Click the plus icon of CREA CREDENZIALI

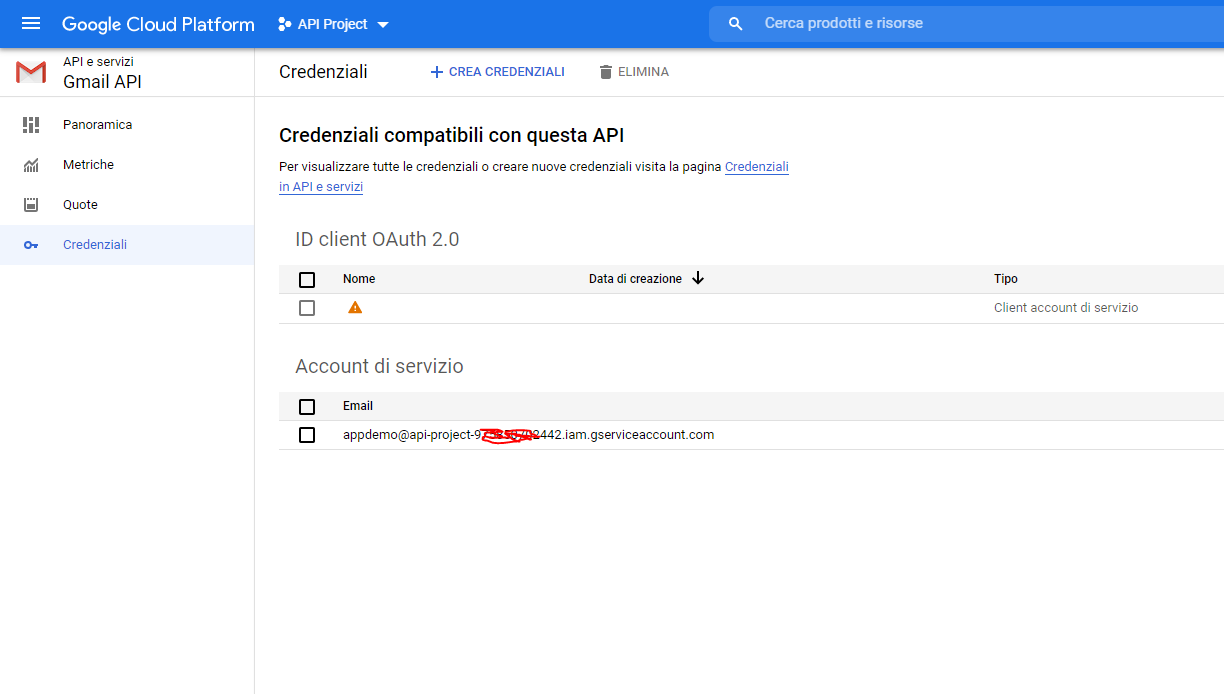436,72
